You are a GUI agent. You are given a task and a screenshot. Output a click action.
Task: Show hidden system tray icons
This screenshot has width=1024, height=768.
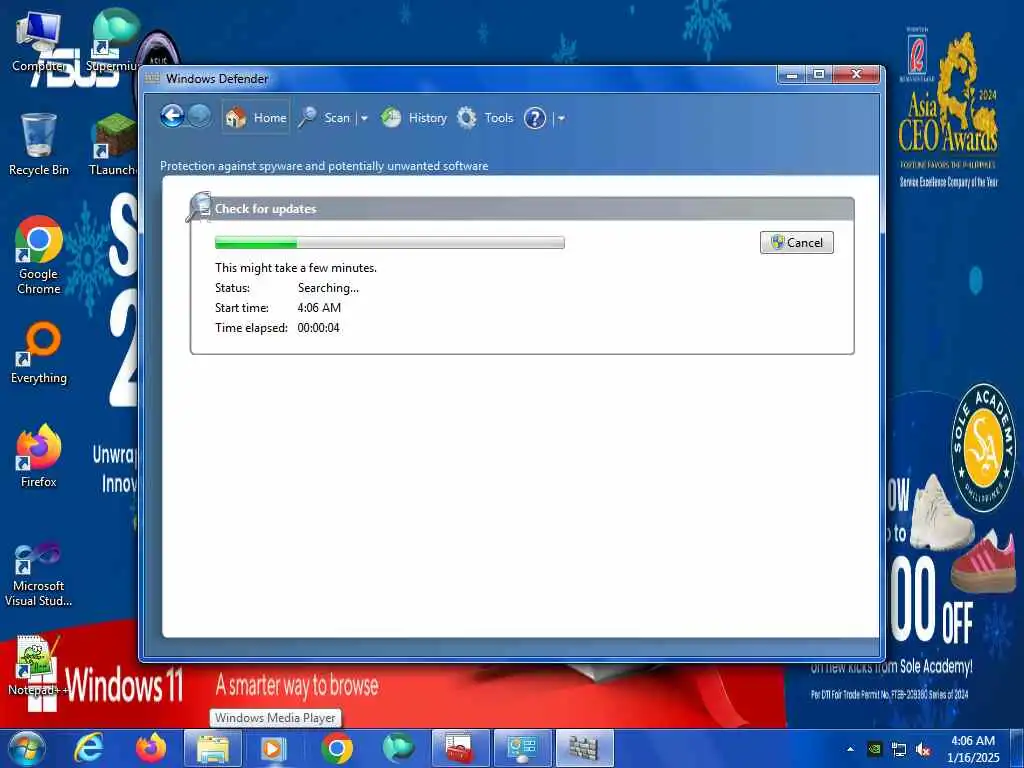click(850, 749)
